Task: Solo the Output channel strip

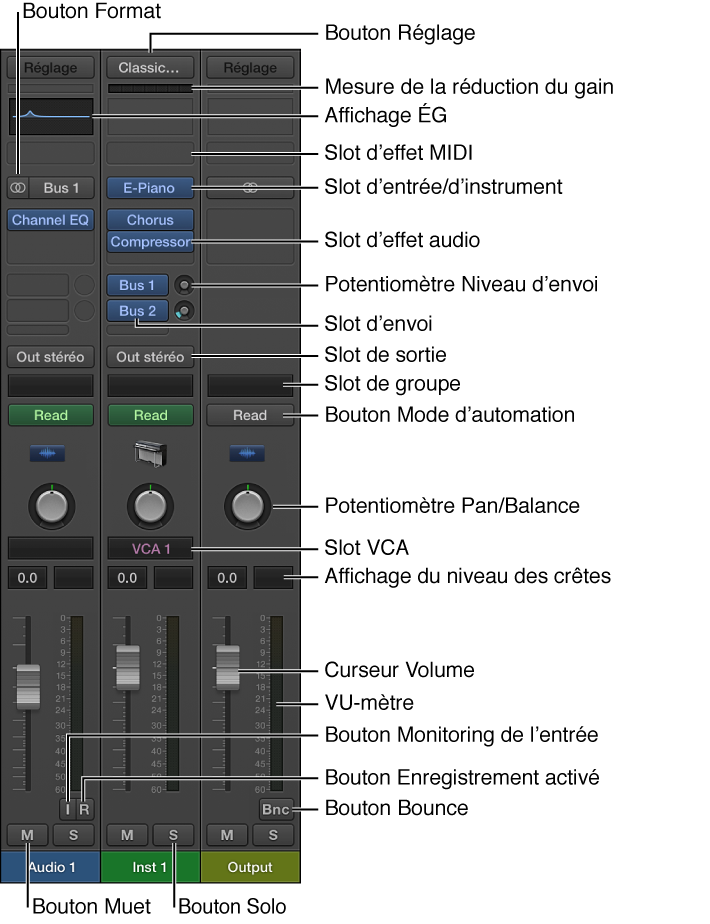Action: tap(273, 835)
